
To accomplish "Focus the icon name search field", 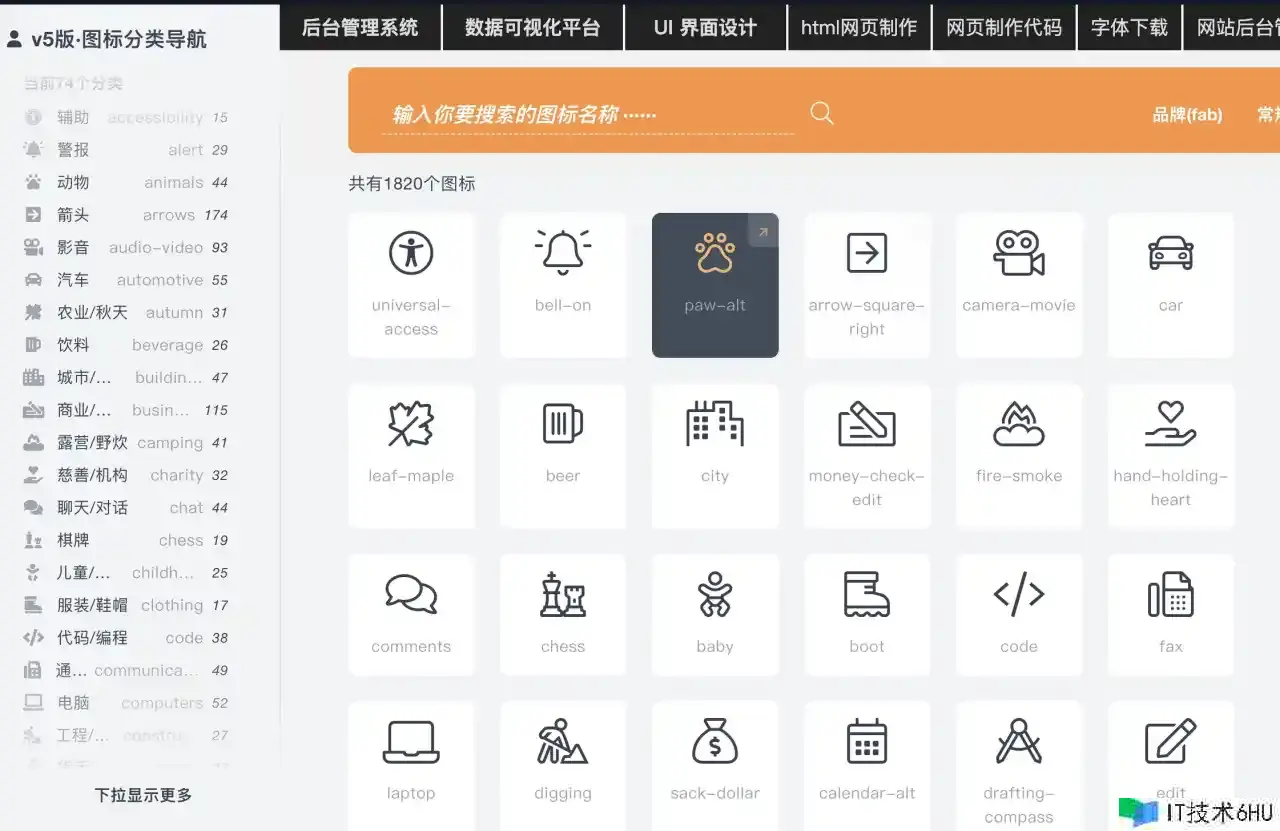I will pyautogui.click(x=588, y=114).
